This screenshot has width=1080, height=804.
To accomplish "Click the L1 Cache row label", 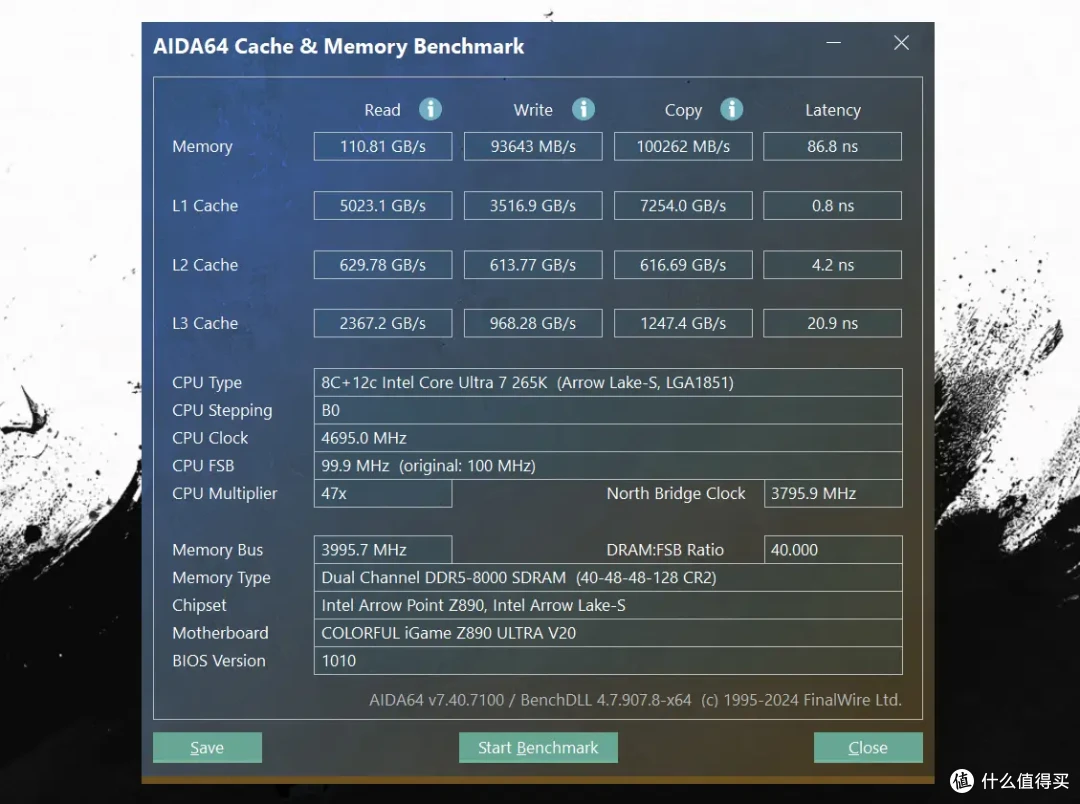I will [205, 205].
